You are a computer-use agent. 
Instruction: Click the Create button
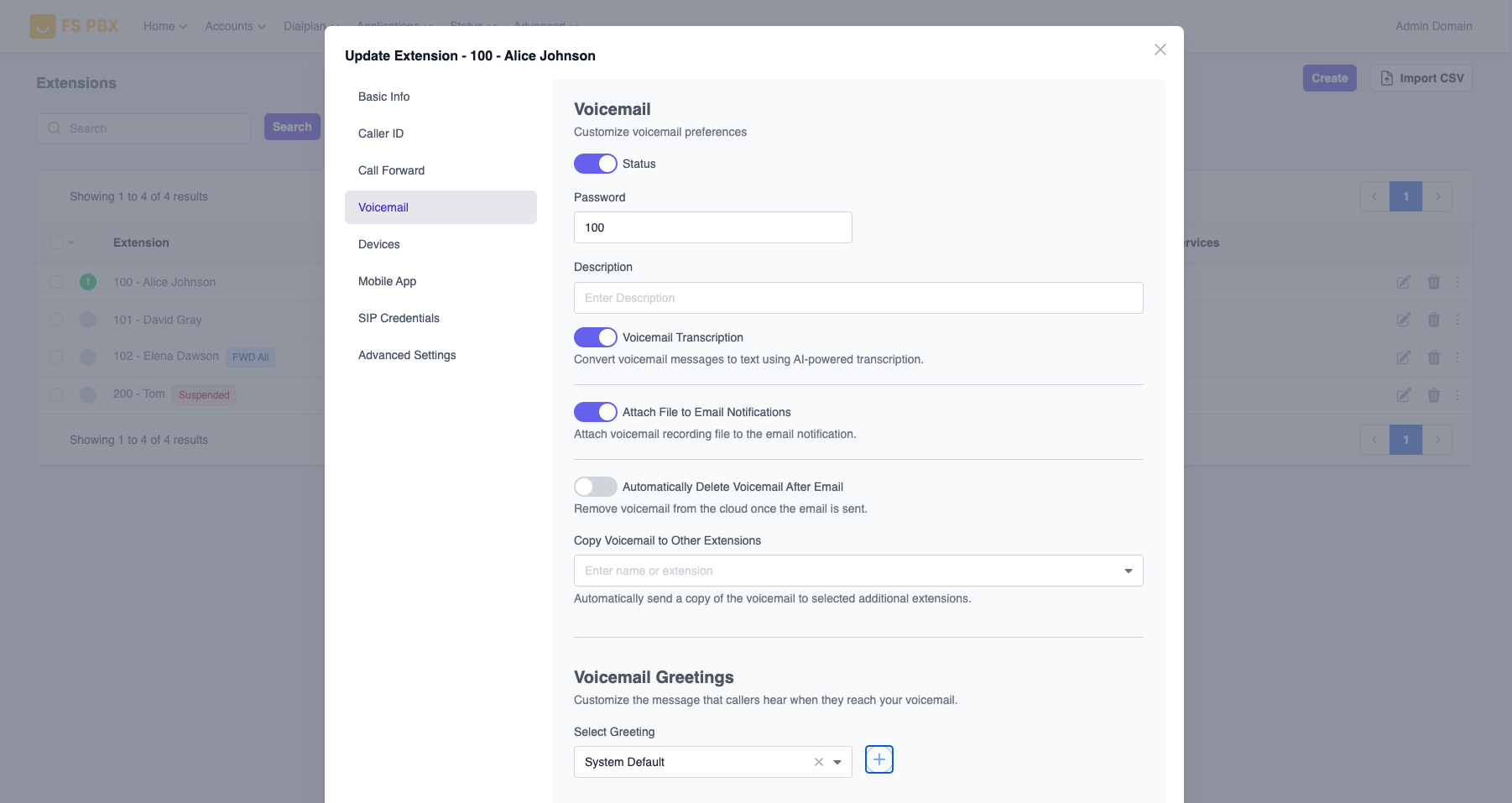pyautogui.click(x=1329, y=77)
